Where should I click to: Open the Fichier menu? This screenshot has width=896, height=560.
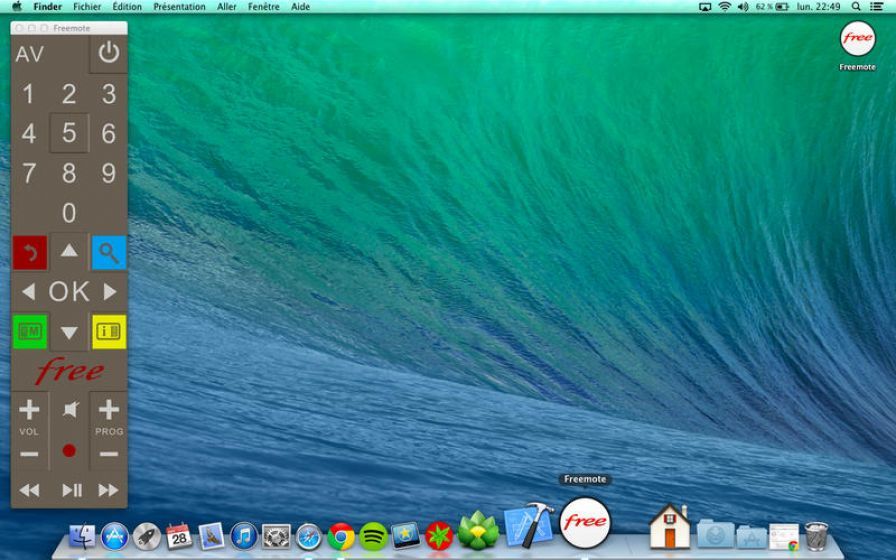[x=87, y=6]
